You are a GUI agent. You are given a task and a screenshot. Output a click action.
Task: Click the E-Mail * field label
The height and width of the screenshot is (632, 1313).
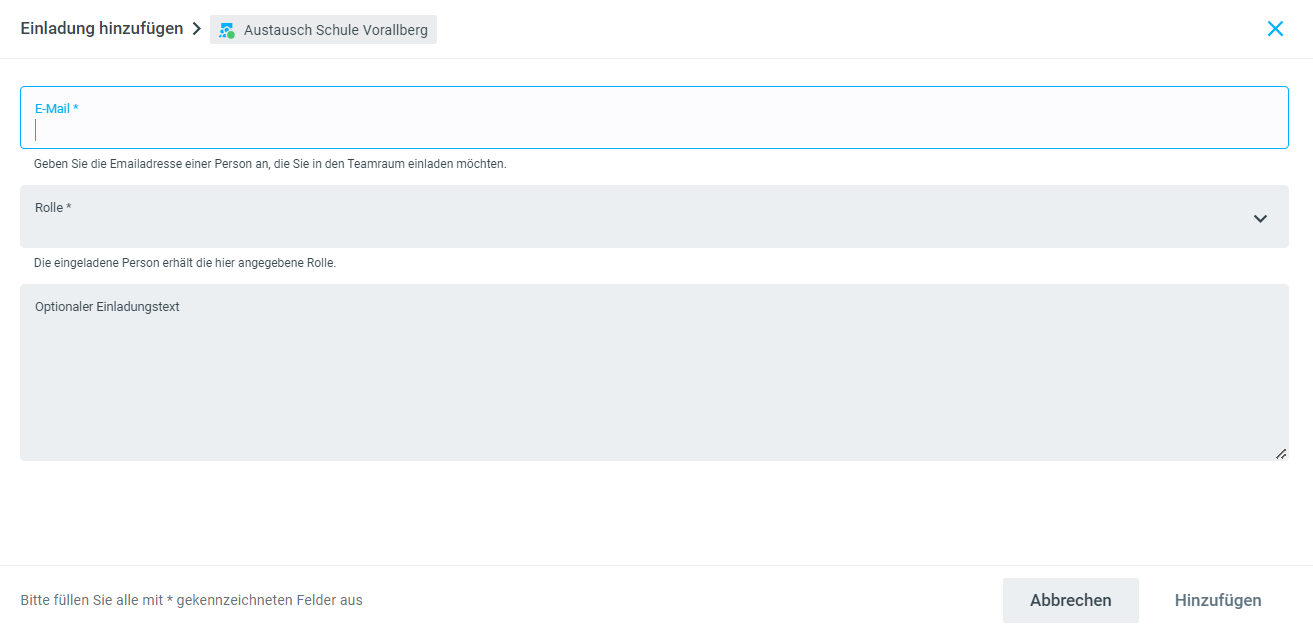(56, 108)
